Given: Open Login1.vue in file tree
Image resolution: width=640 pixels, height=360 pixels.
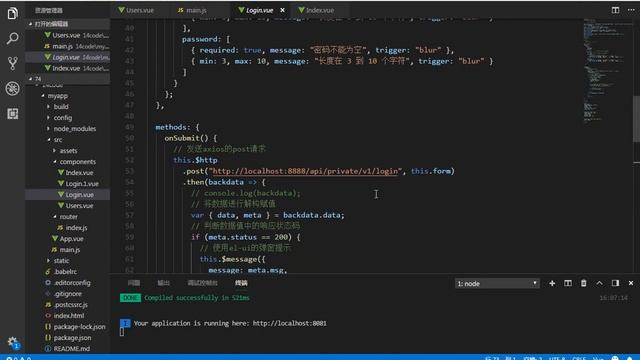Looking at the screenshot, I should pos(82,184).
